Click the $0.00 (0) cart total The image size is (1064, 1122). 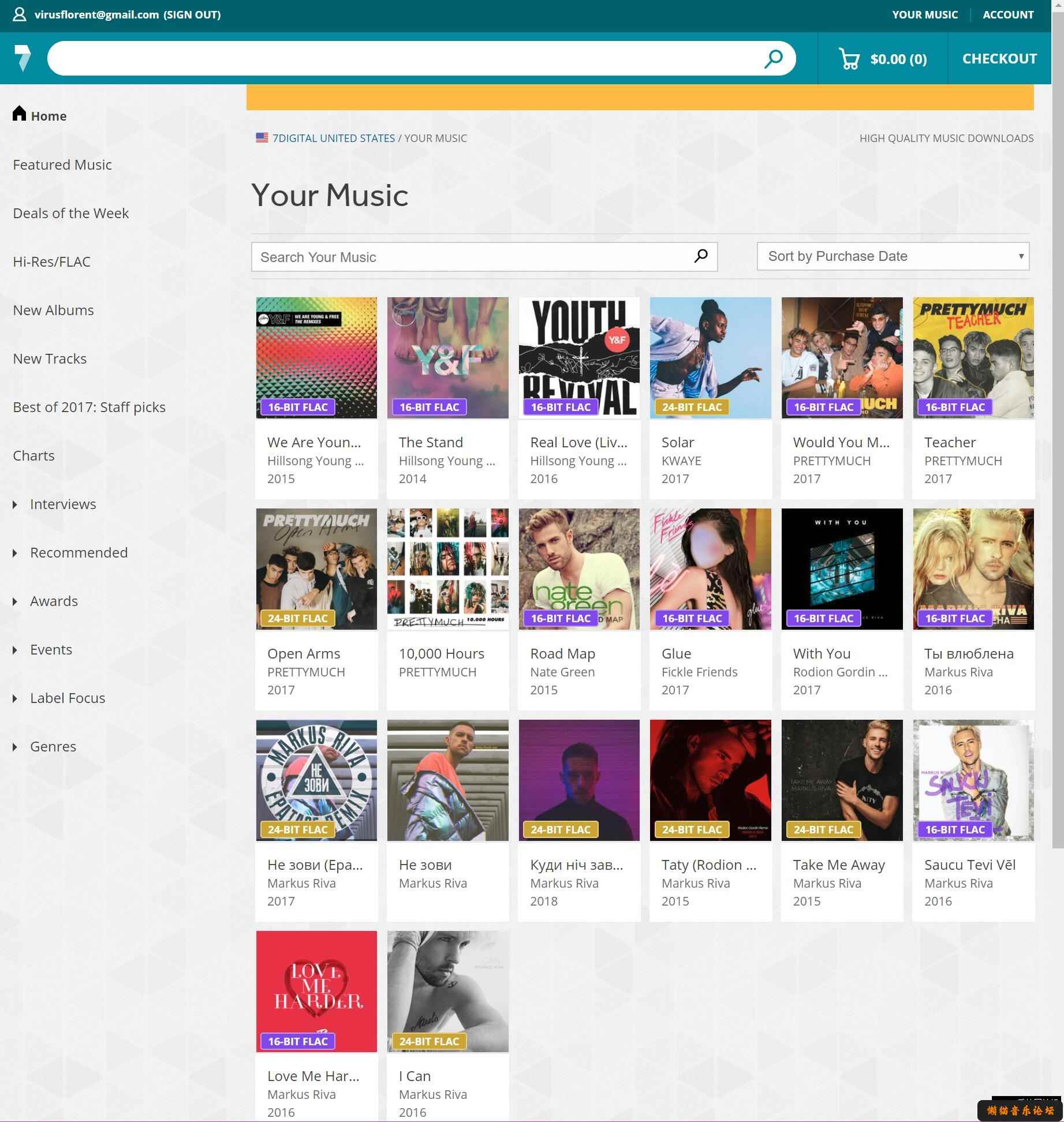[898, 59]
